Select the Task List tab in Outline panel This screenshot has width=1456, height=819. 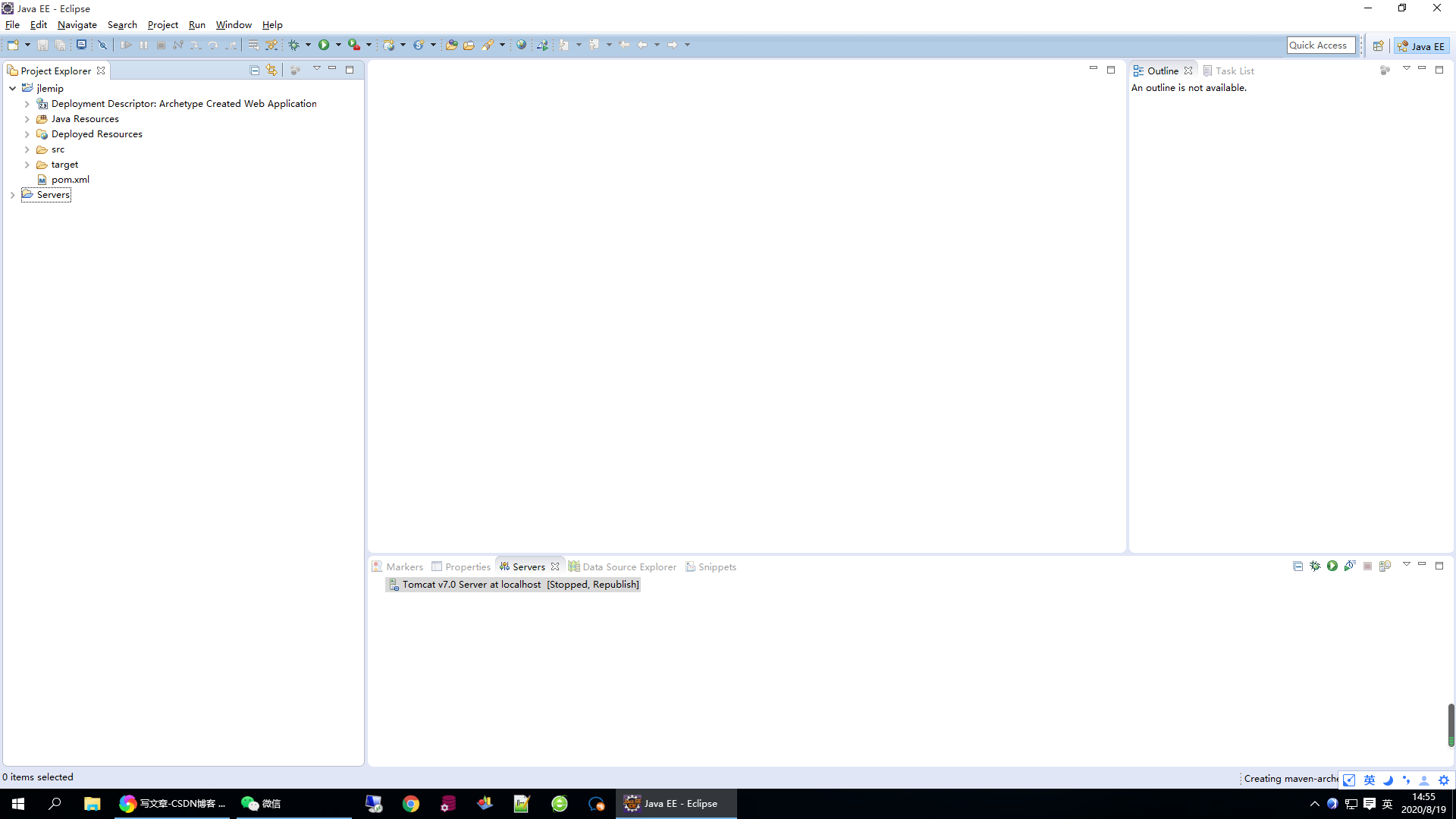point(1233,70)
